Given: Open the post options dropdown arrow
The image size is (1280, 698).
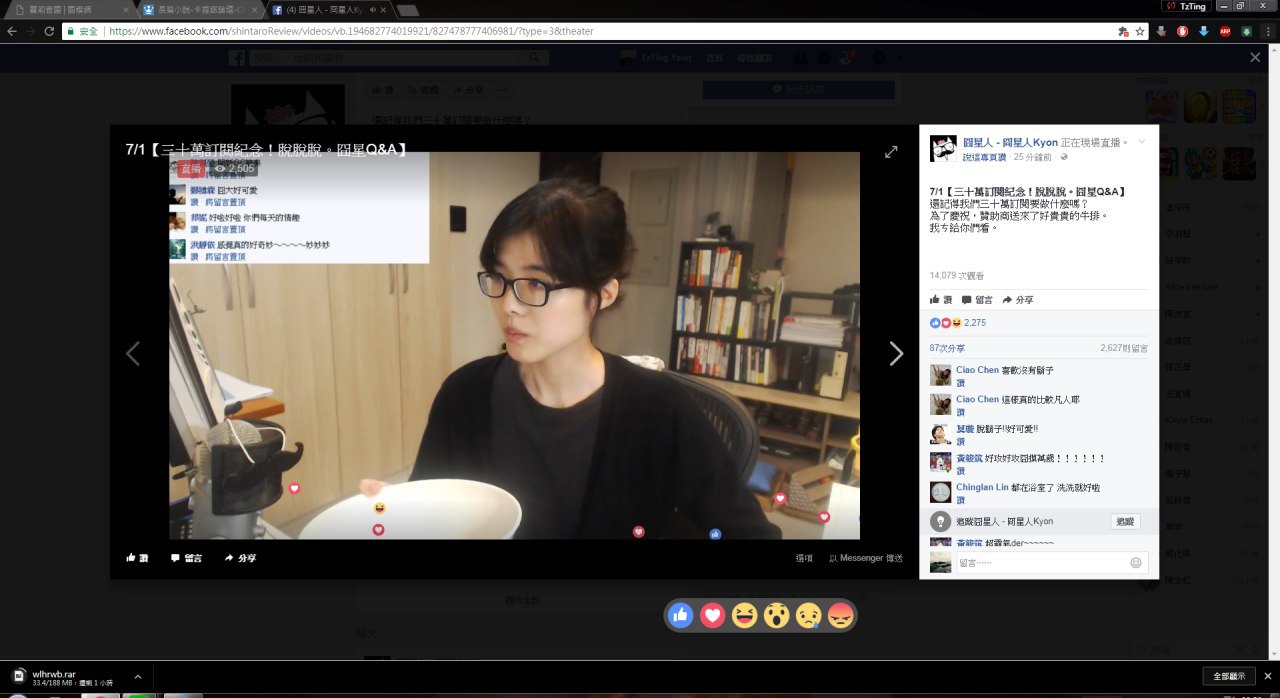Looking at the screenshot, I should 1142,142.
